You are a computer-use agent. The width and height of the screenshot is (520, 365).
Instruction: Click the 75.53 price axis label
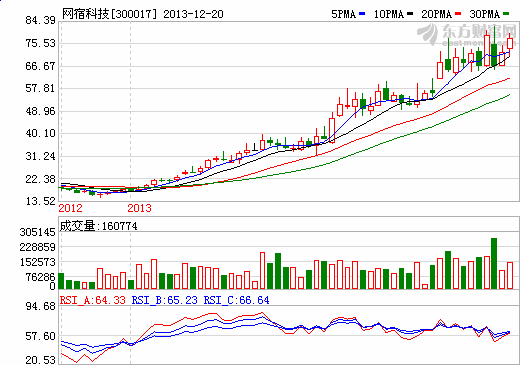click(x=40, y=43)
